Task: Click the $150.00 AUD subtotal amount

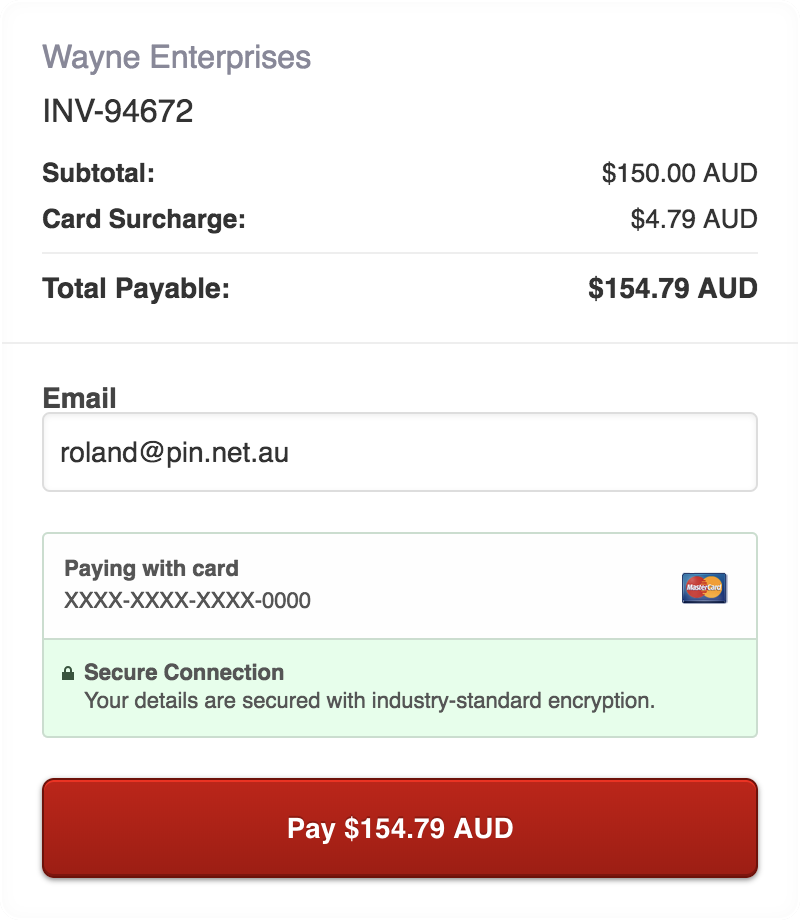Action: [x=680, y=173]
